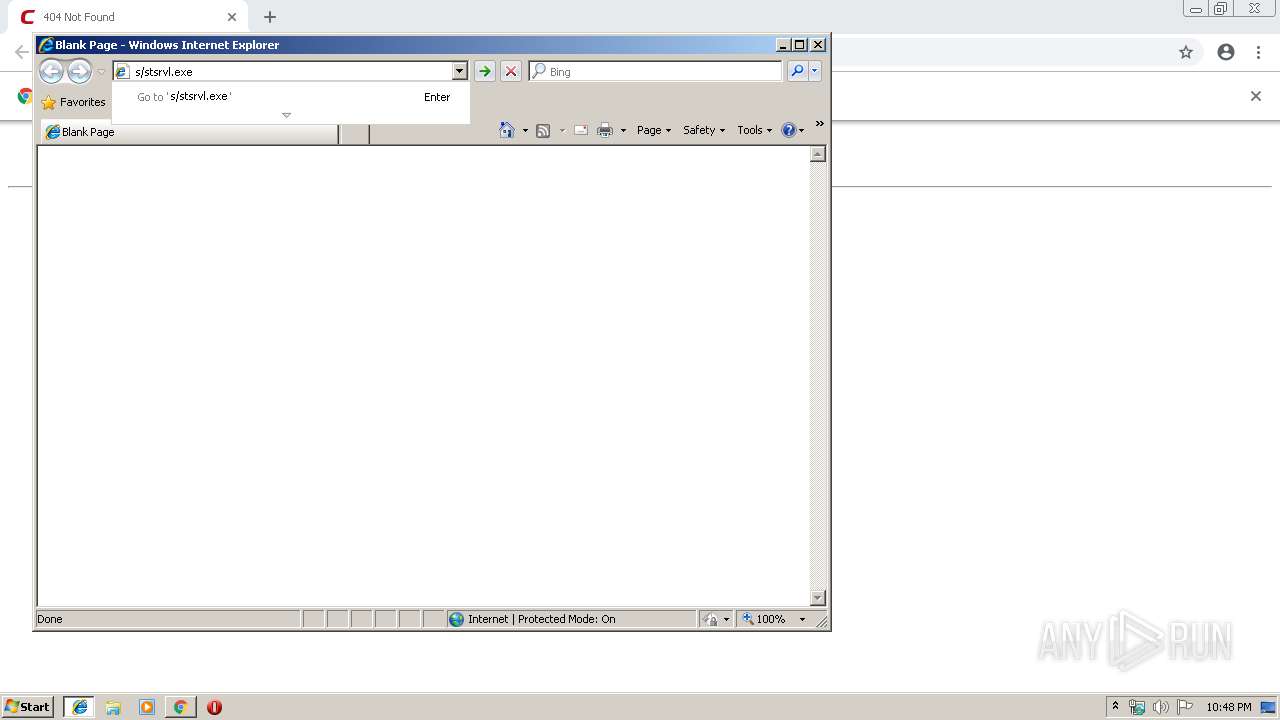Click the magnifier Search button
Viewport: 1280px width, 720px height.
(797, 71)
